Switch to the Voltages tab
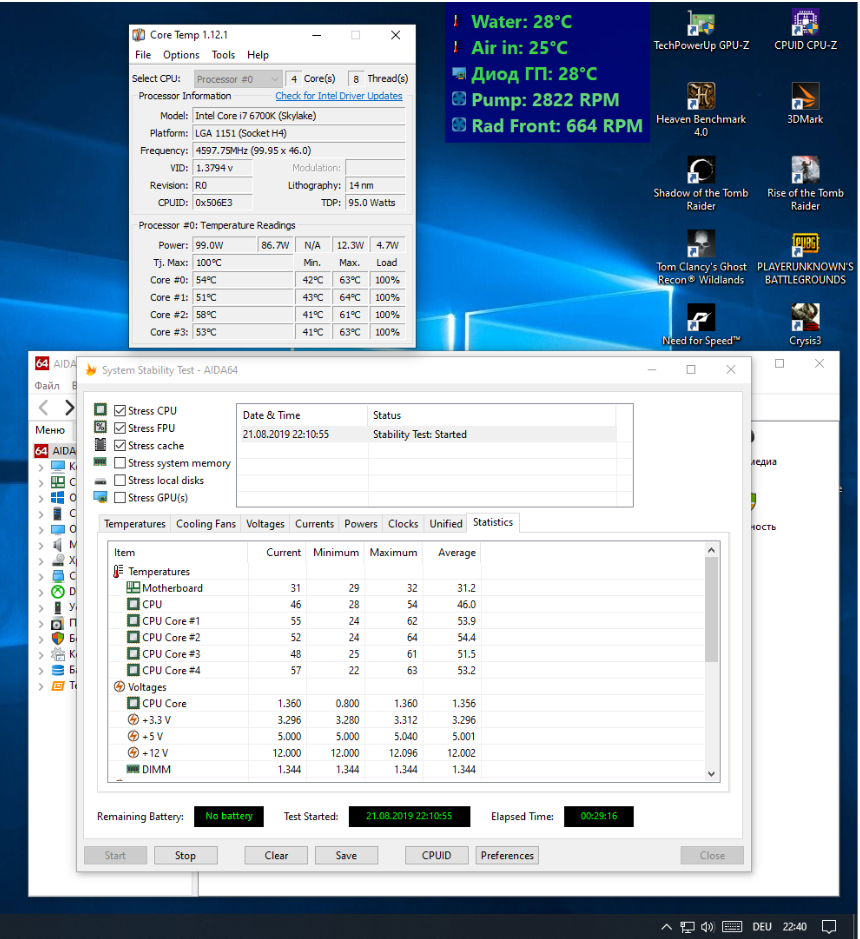 (265, 523)
